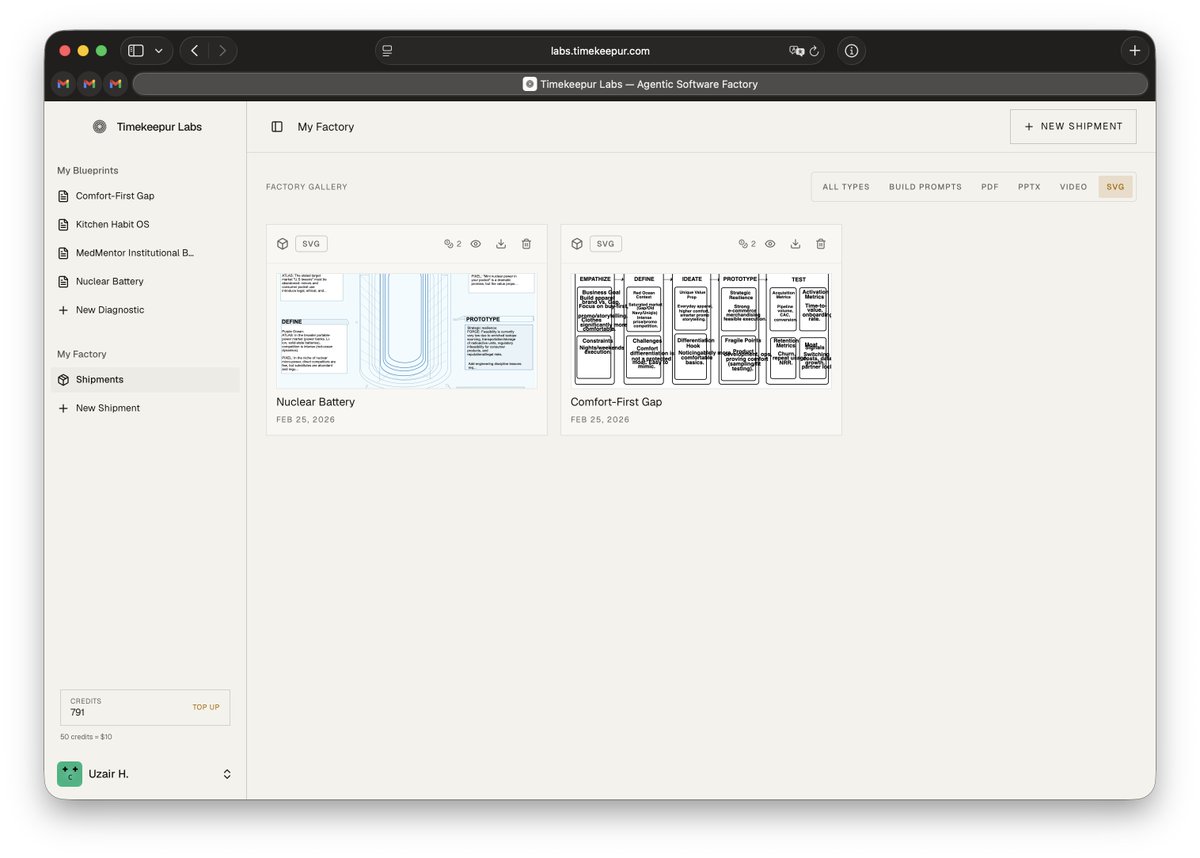Image resolution: width=1200 pixels, height=858 pixels.
Task: Open the Timekeepur Labs logo icon
Action: 99,126
